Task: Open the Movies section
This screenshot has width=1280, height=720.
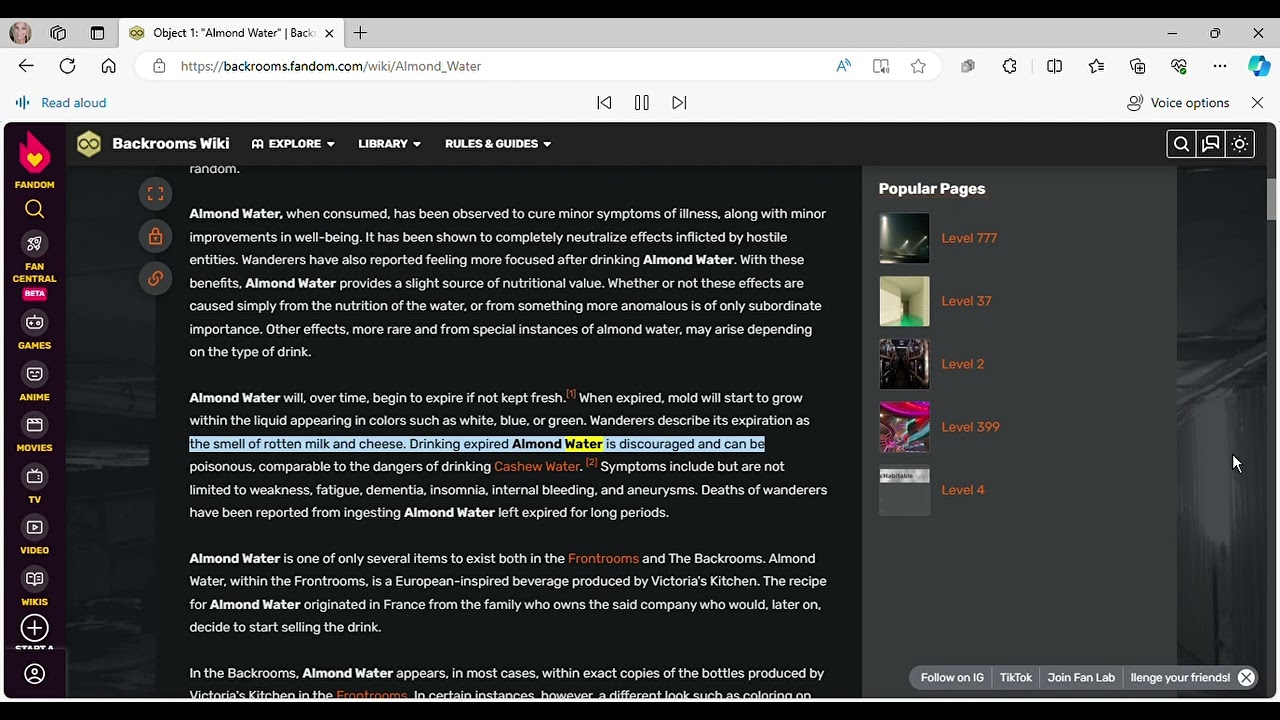Action: pyautogui.click(x=35, y=434)
